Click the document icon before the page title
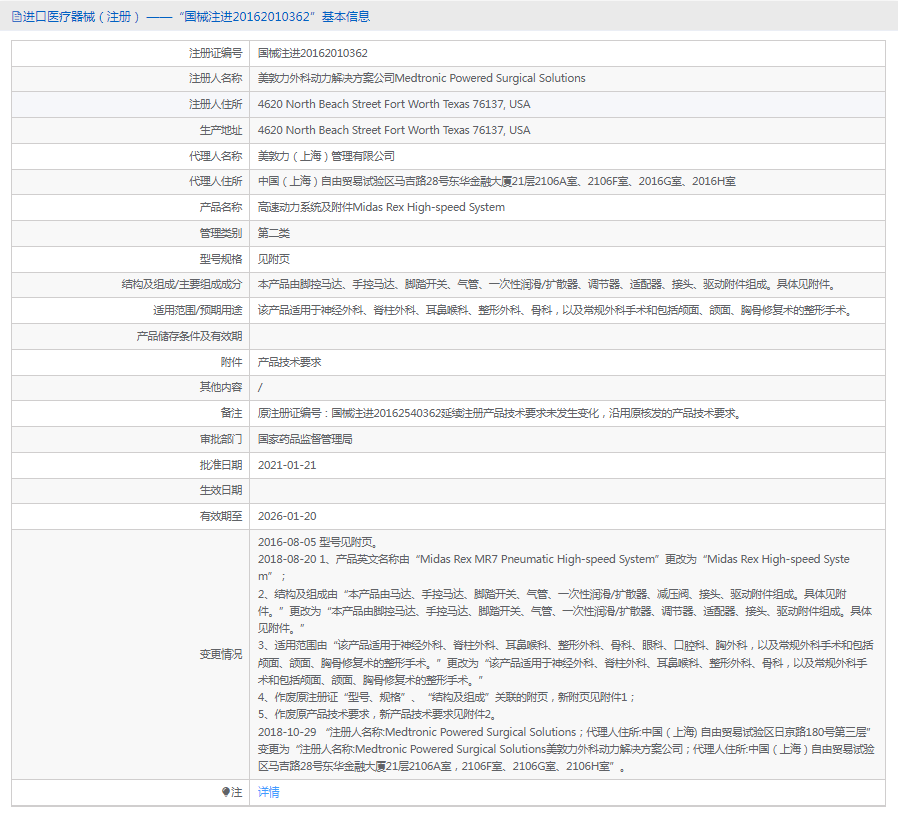 [x=17, y=17]
